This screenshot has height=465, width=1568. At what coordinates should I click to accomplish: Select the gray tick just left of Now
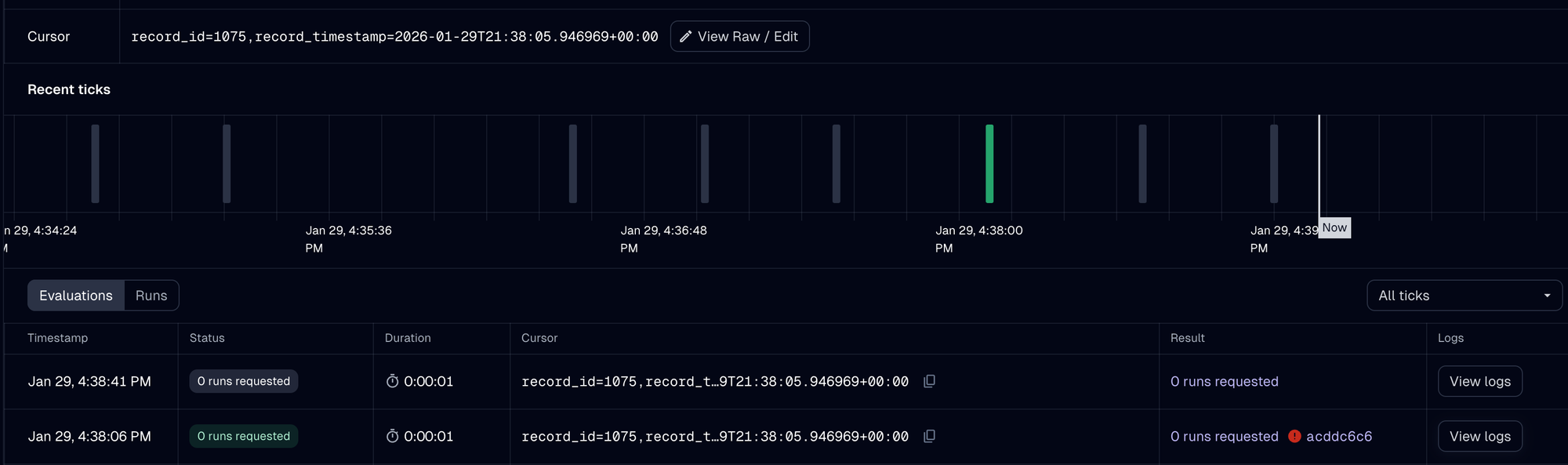[x=1274, y=164]
